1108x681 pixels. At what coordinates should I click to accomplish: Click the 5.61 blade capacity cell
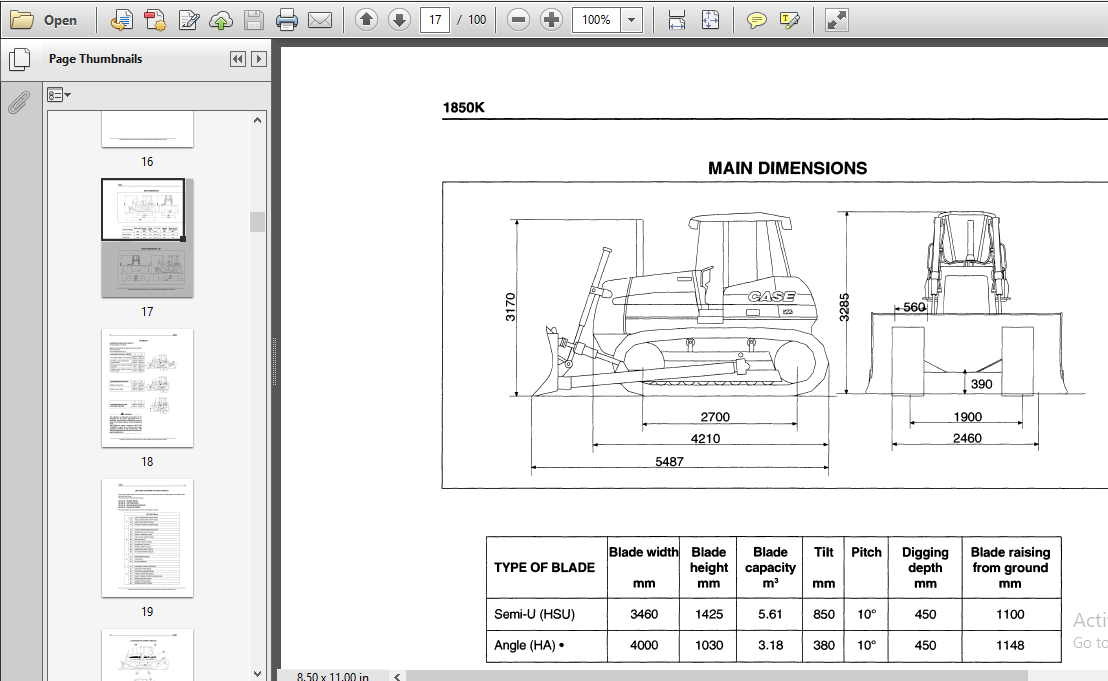click(770, 615)
